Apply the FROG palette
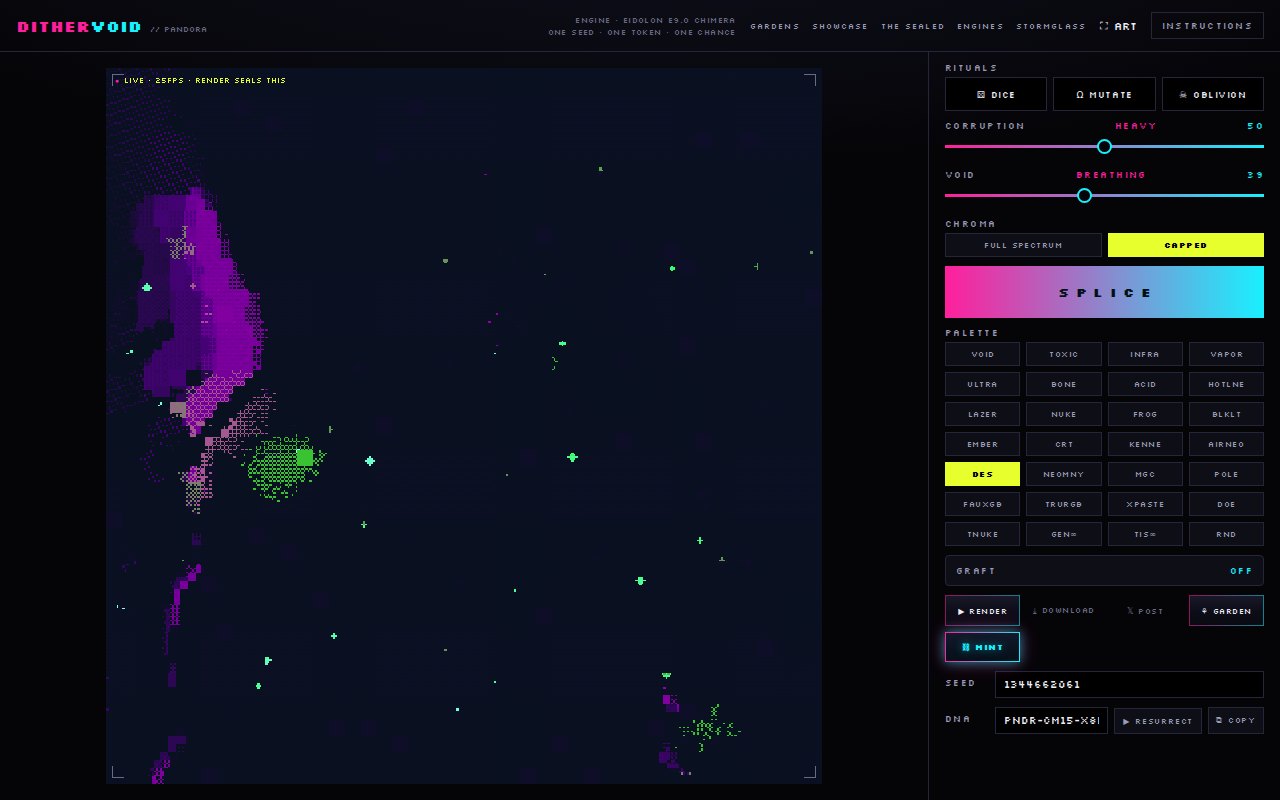1280x800 pixels. (1145, 414)
